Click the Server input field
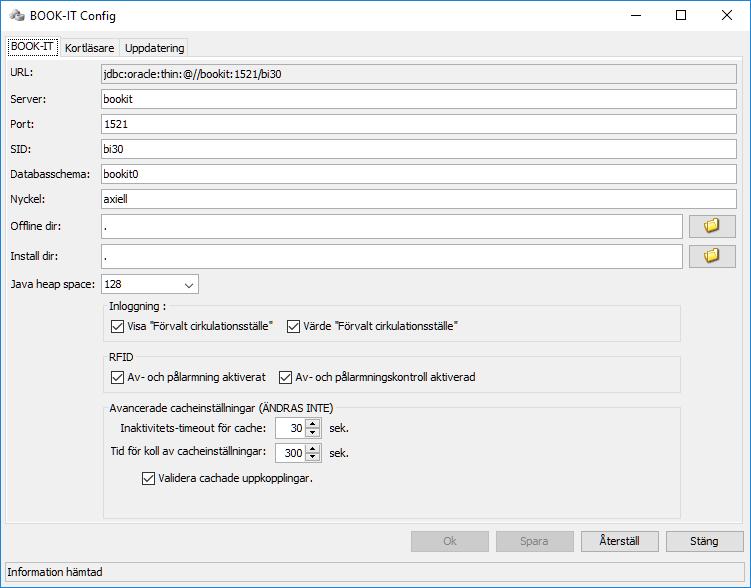The height and width of the screenshot is (588, 751). pyautogui.click(x=419, y=99)
